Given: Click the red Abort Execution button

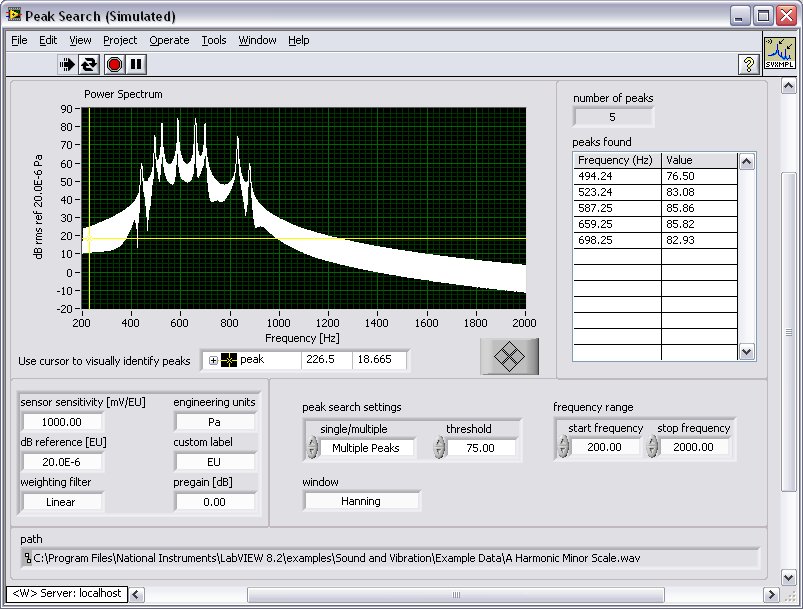Looking at the screenshot, I should 114,65.
